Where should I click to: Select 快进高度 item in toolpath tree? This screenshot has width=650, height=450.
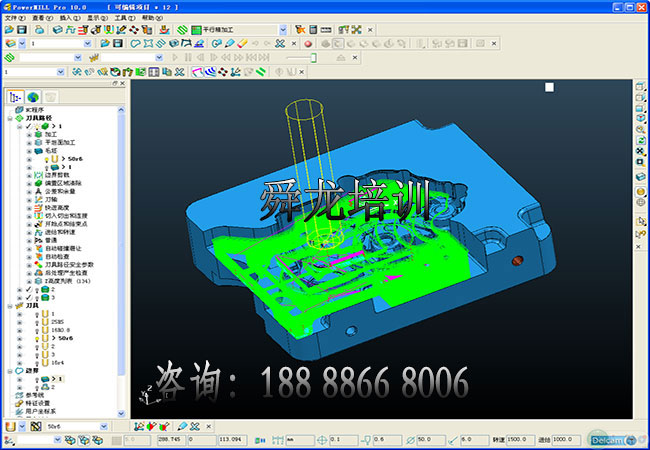click(57, 208)
